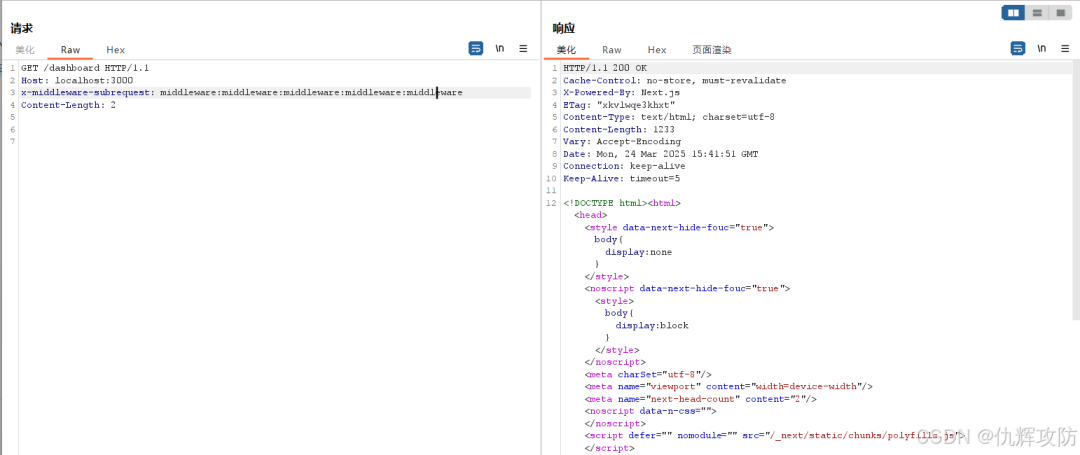Open request panel hamburger options menu
The width and height of the screenshot is (1080, 455).
(523, 48)
